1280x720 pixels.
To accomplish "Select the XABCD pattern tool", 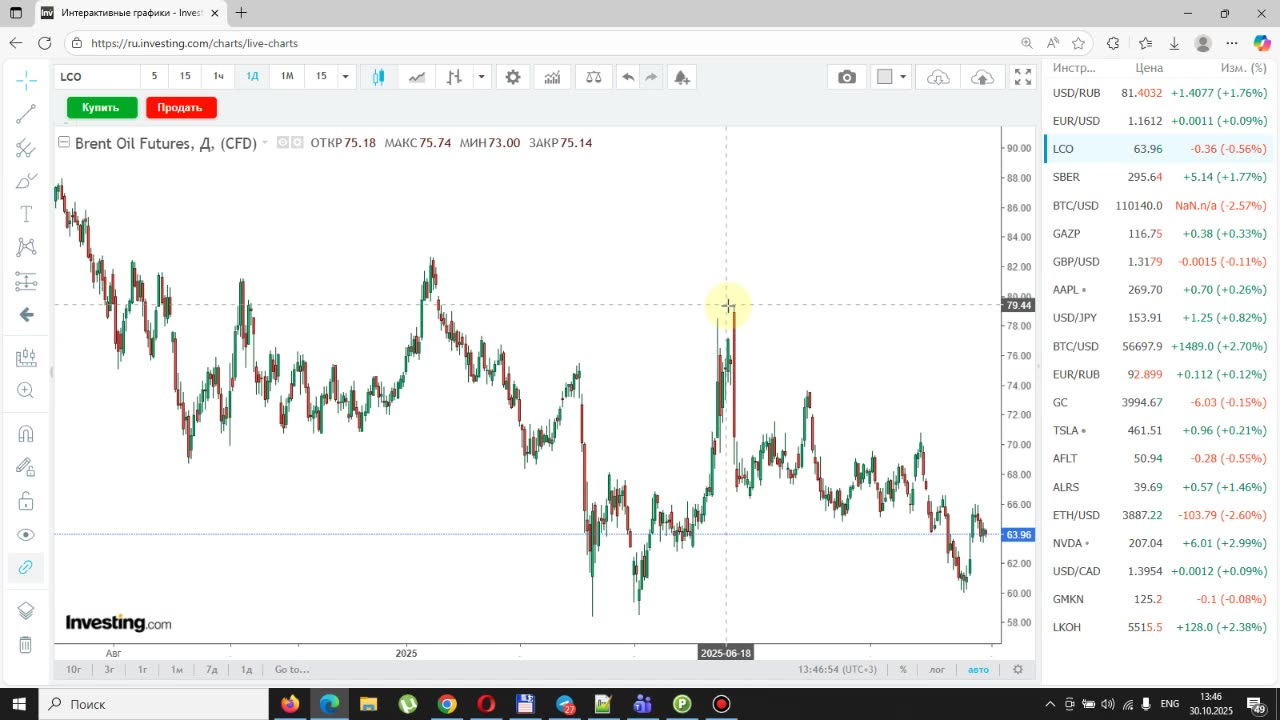I will (x=26, y=247).
